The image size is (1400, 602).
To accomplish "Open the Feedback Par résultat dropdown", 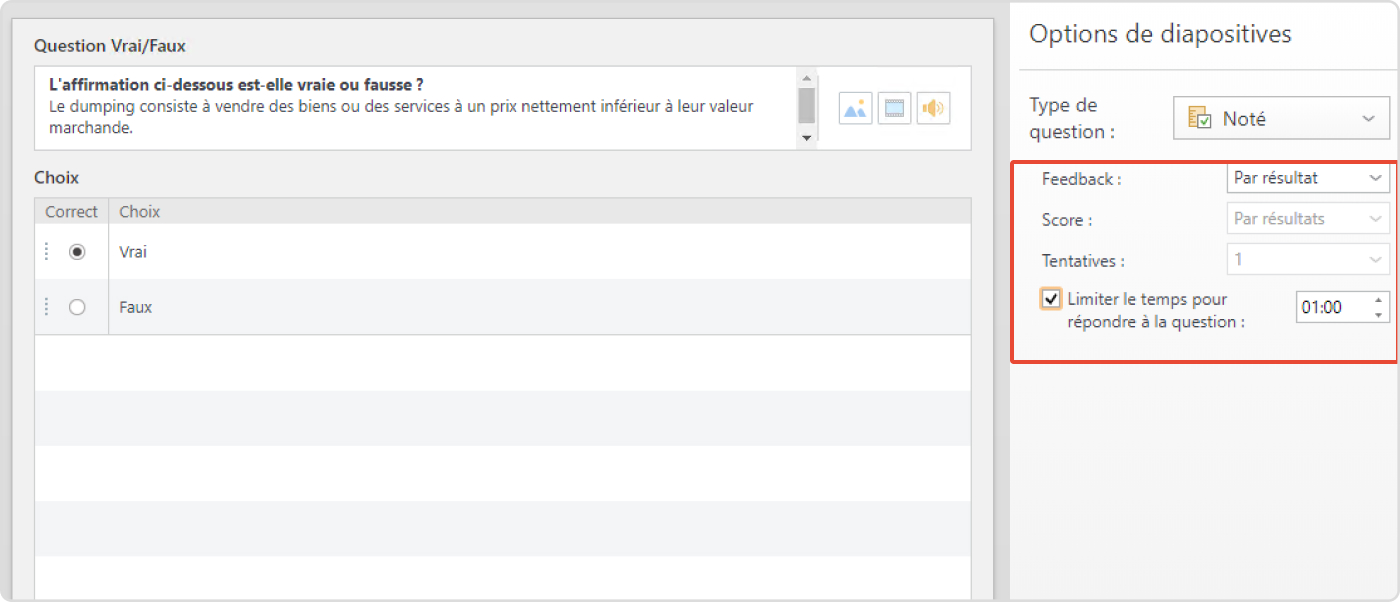I will [1308, 178].
